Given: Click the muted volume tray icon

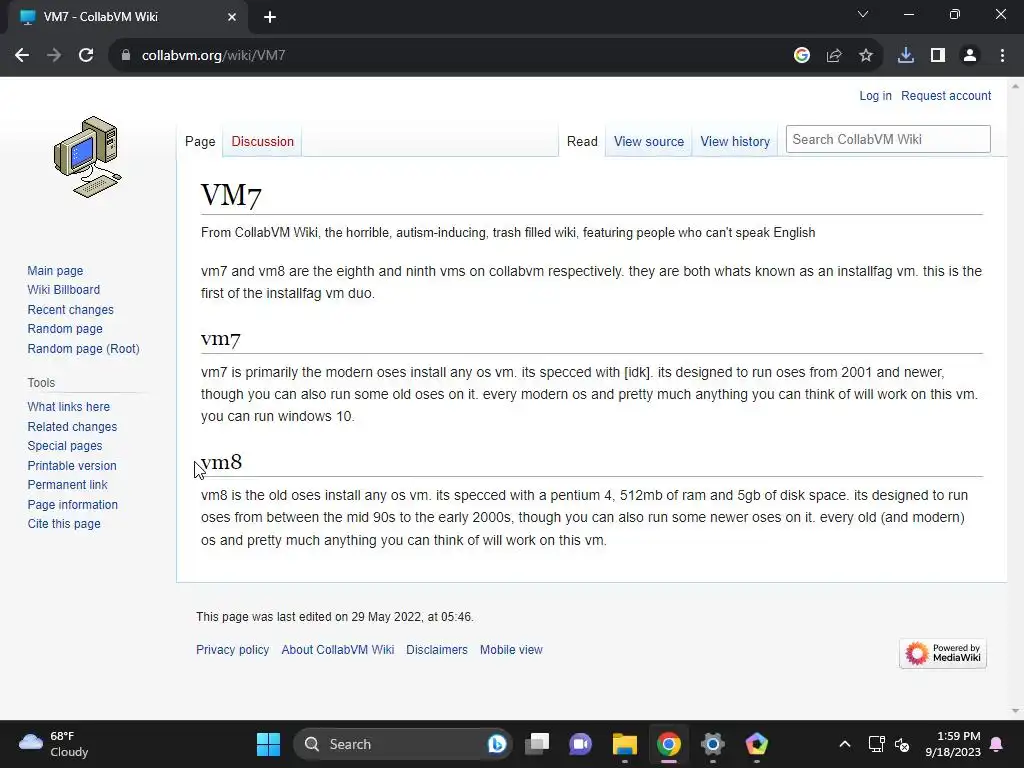Looking at the screenshot, I should pos(902,744).
